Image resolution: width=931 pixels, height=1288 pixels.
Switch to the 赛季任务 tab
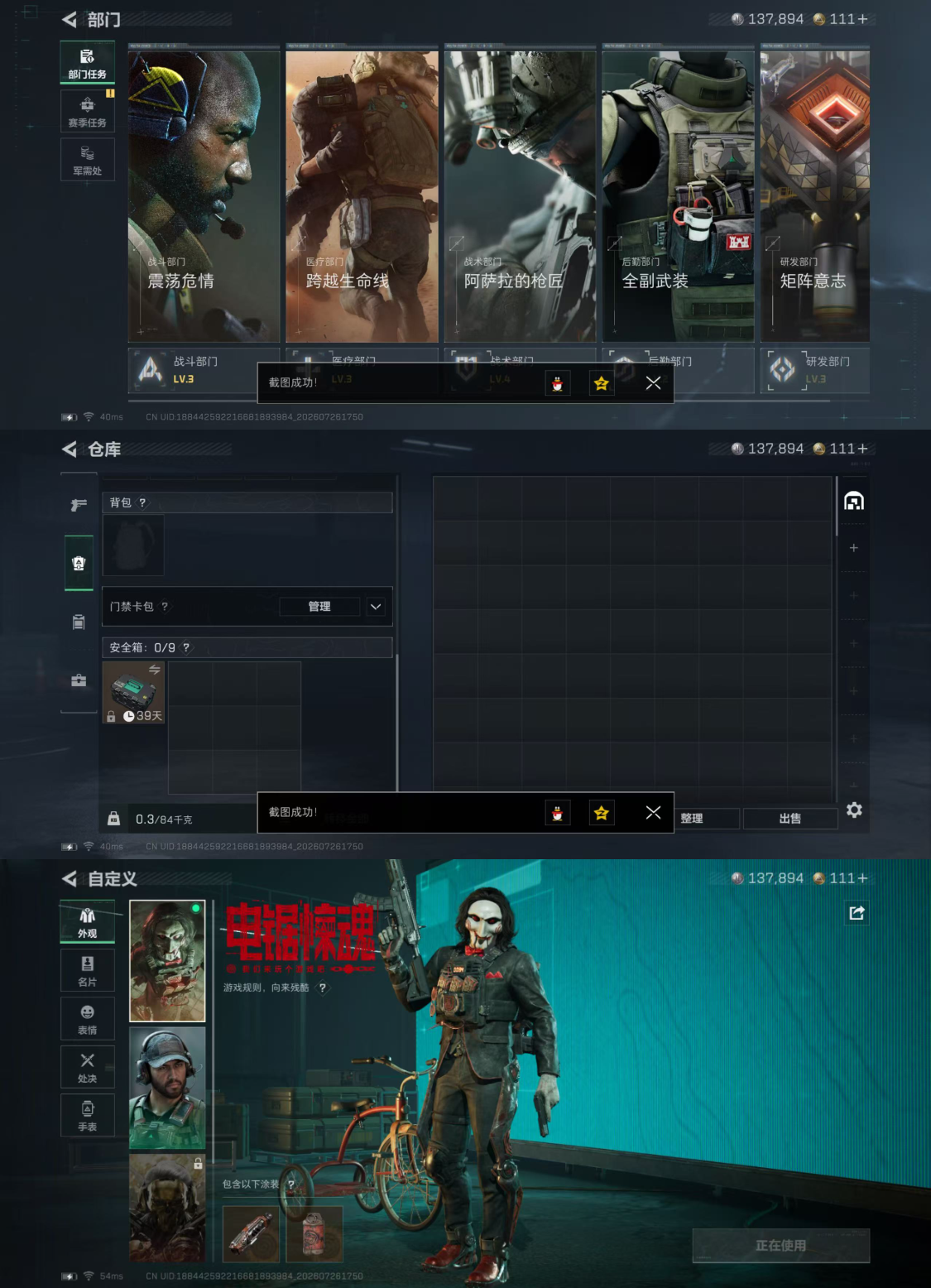point(87,112)
